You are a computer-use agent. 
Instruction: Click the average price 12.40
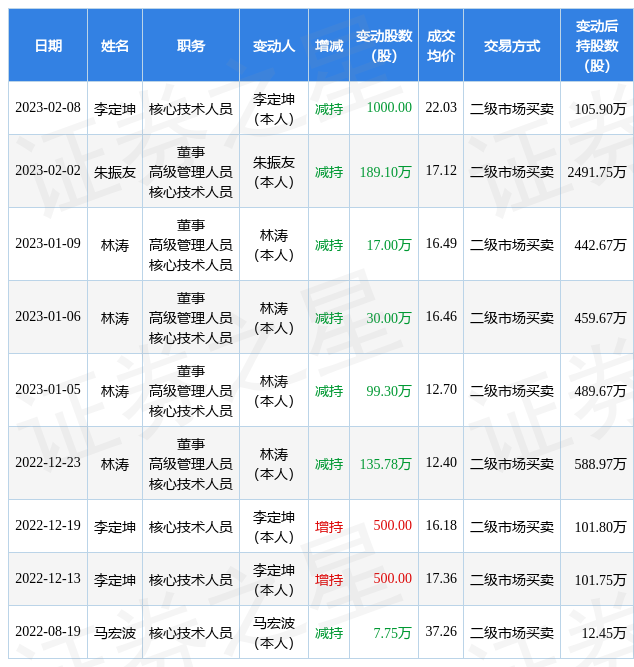pos(441,463)
